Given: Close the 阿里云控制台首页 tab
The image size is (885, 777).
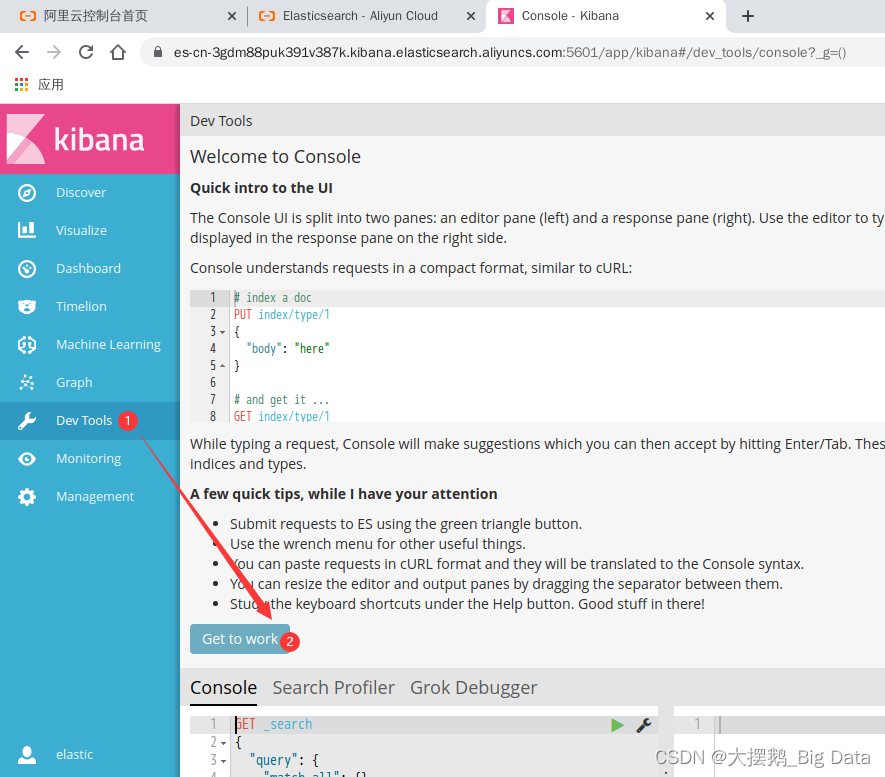Looking at the screenshot, I should 231,16.
